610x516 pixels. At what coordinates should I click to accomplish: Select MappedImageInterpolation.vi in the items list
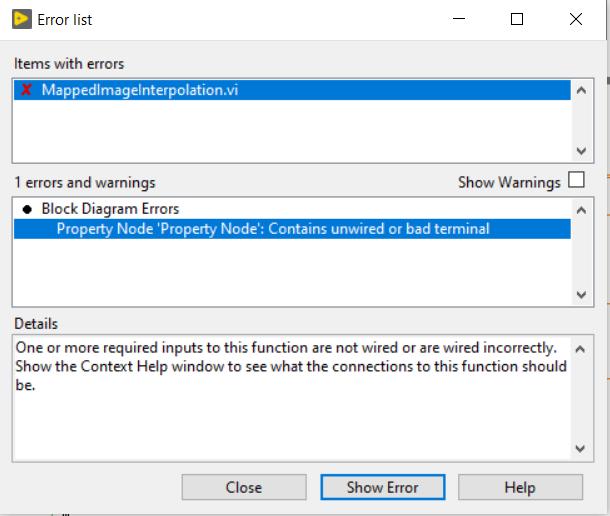click(140, 90)
